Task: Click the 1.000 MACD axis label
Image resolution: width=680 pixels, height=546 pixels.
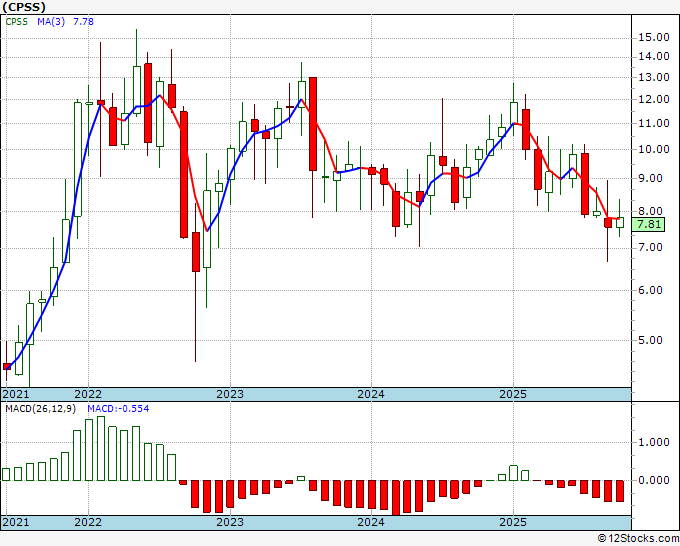Action: click(654, 442)
